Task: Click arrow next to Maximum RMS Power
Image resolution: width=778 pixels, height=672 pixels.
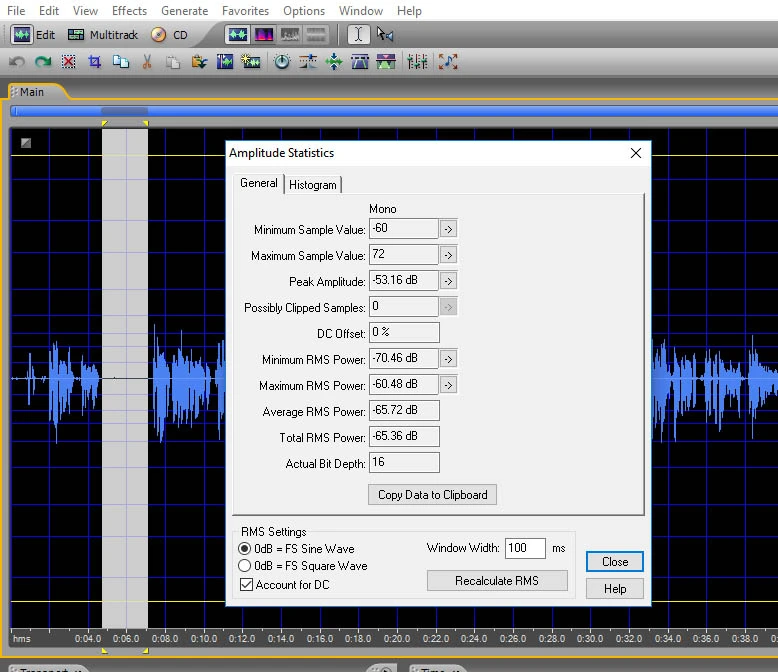Action: coord(449,385)
